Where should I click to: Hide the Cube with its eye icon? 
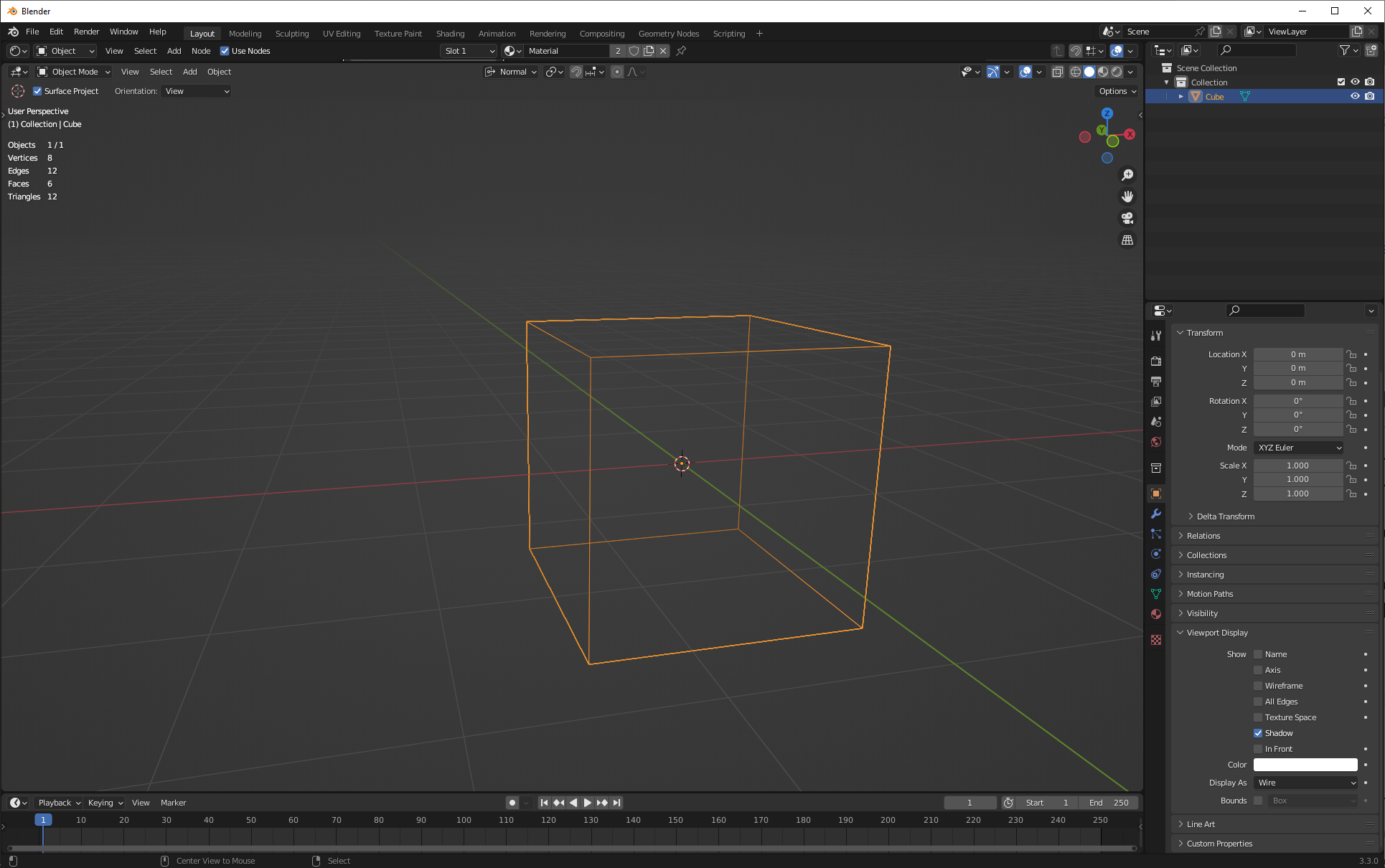pos(1355,96)
